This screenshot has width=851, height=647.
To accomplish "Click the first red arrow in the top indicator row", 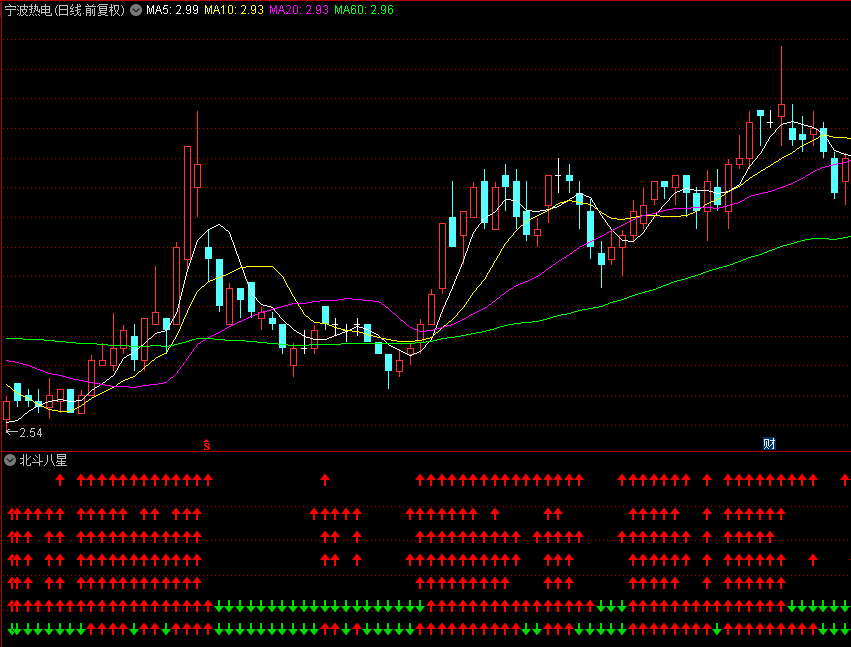I will pos(59,480).
